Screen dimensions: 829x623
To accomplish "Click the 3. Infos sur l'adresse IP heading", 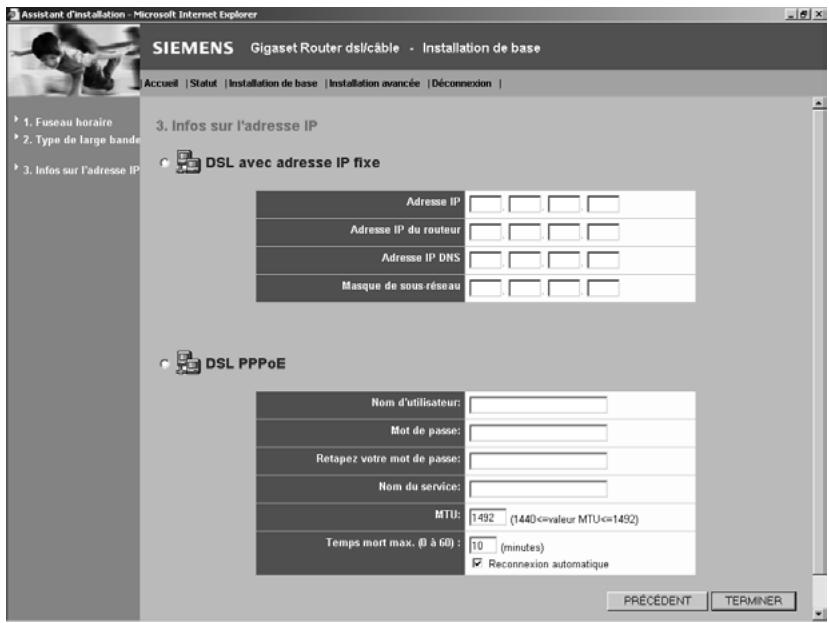I will [236, 126].
